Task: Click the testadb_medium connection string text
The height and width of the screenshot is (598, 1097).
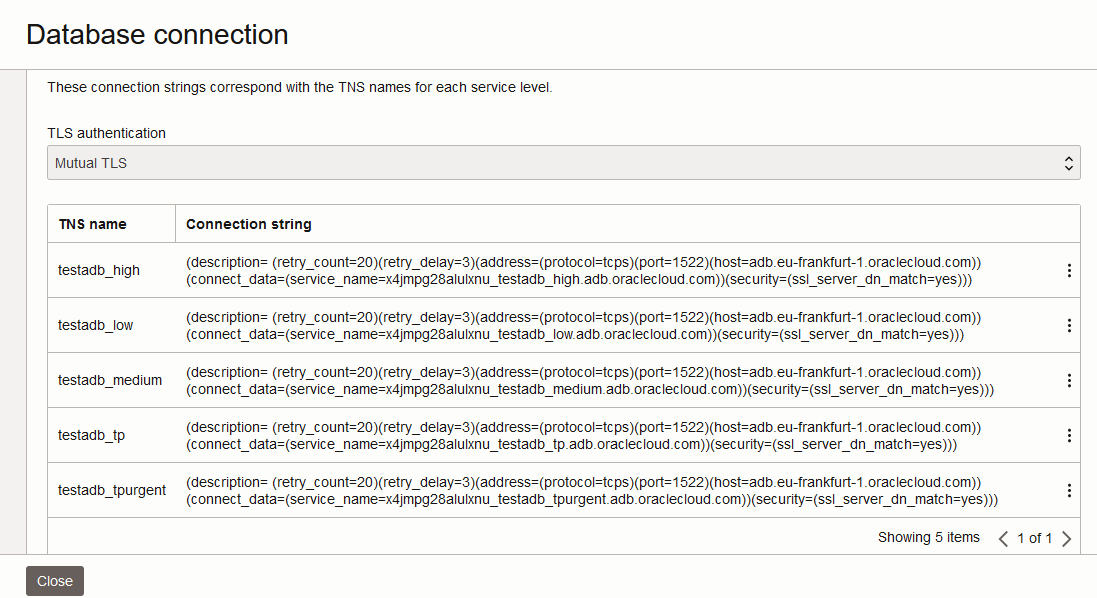Action: click(x=589, y=381)
